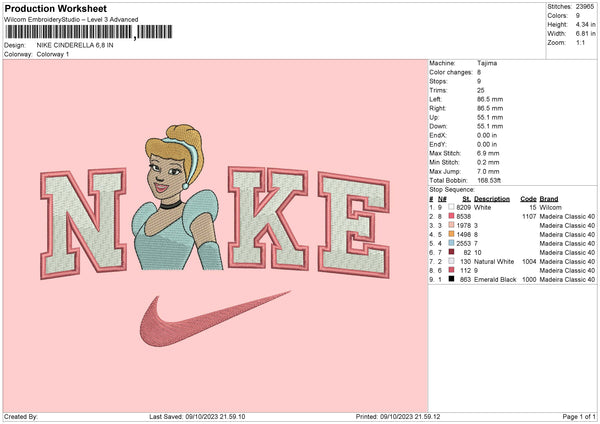
Task: Click the 'White' description in stop 1
Action: click(x=482, y=207)
